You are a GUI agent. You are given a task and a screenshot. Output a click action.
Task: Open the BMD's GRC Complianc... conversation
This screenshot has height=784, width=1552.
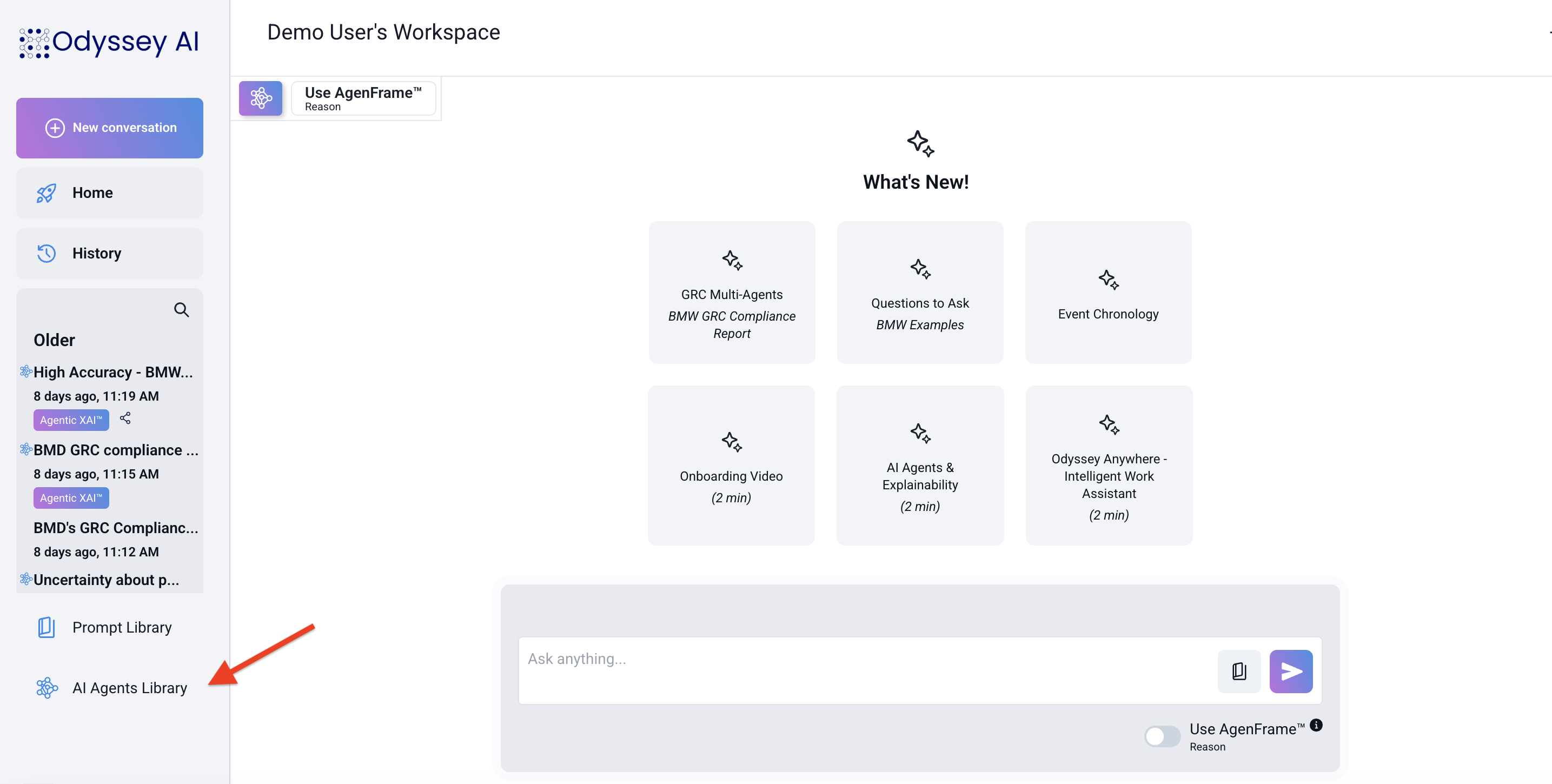coord(116,528)
